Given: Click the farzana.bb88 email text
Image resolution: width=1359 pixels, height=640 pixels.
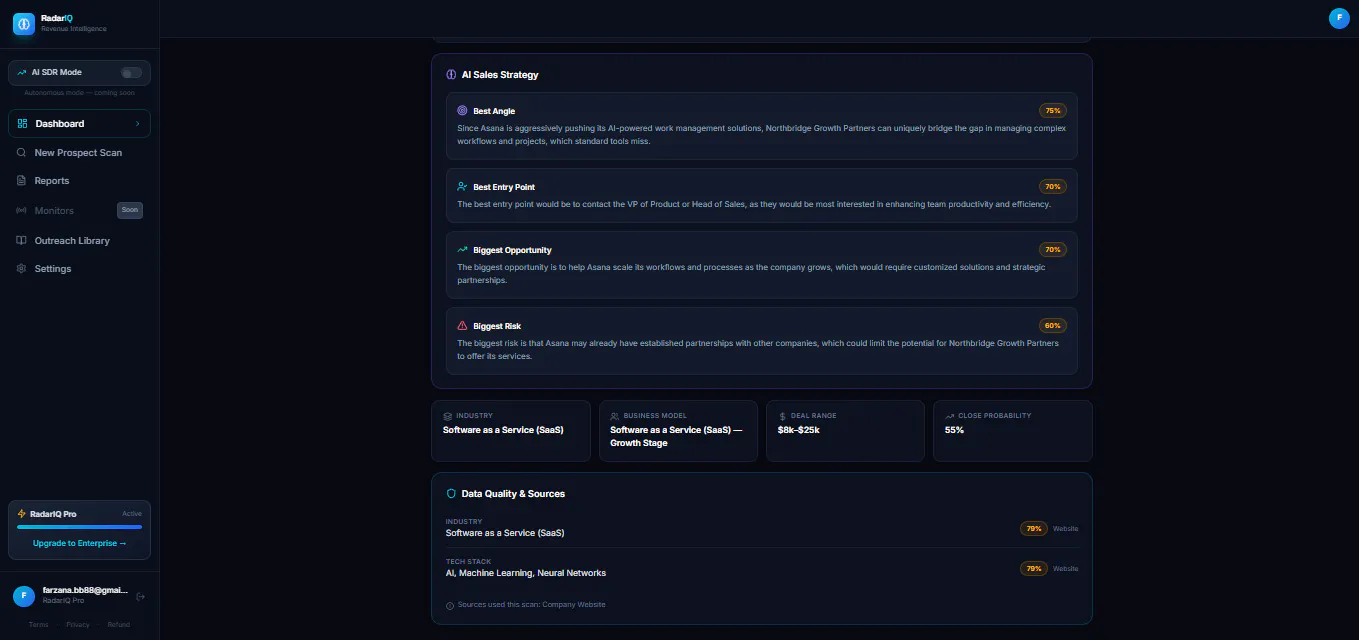Looking at the screenshot, I should click(x=85, y=590).
